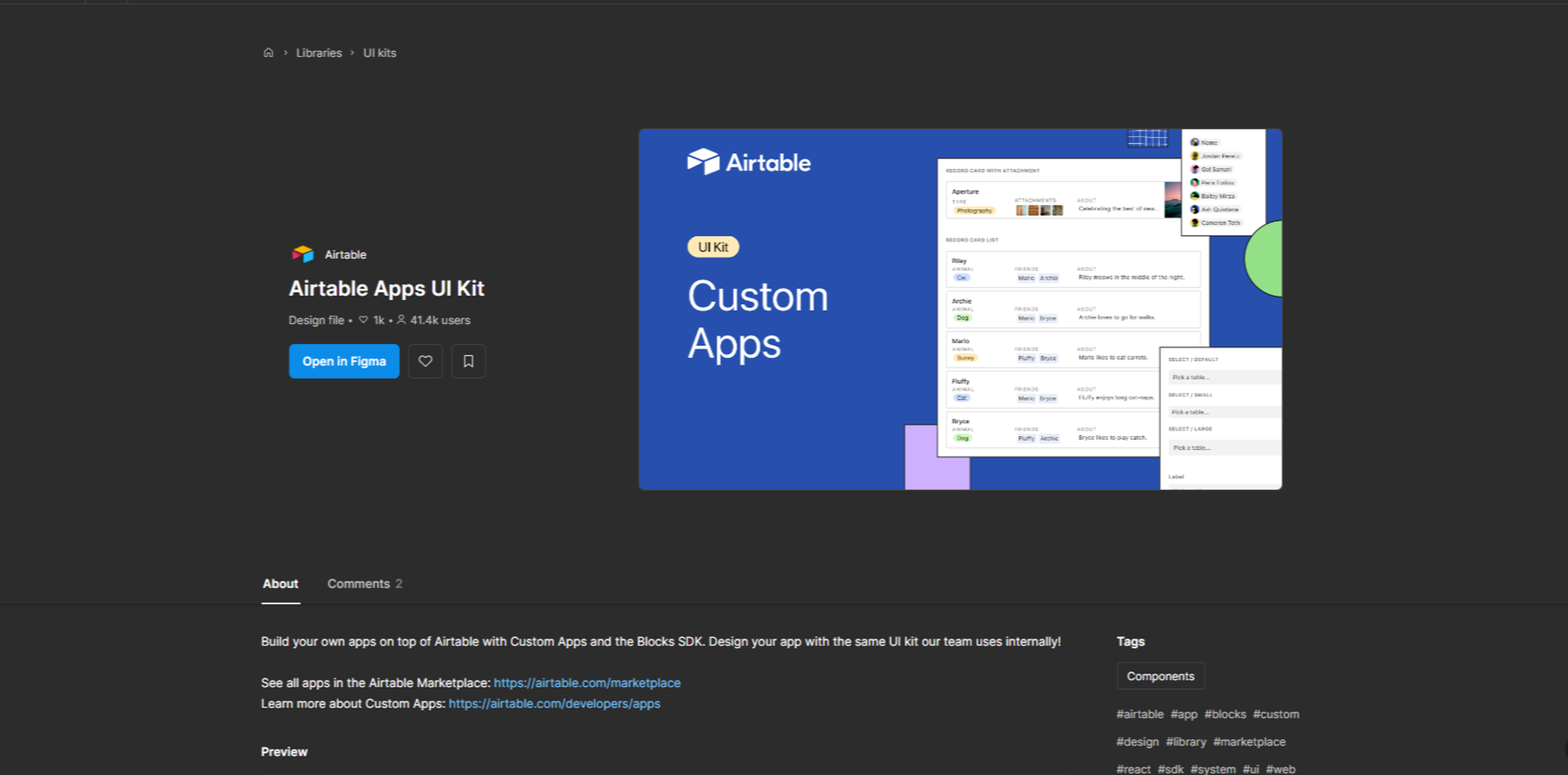
Task: Like the file with heart button
Action: [426, 361]
